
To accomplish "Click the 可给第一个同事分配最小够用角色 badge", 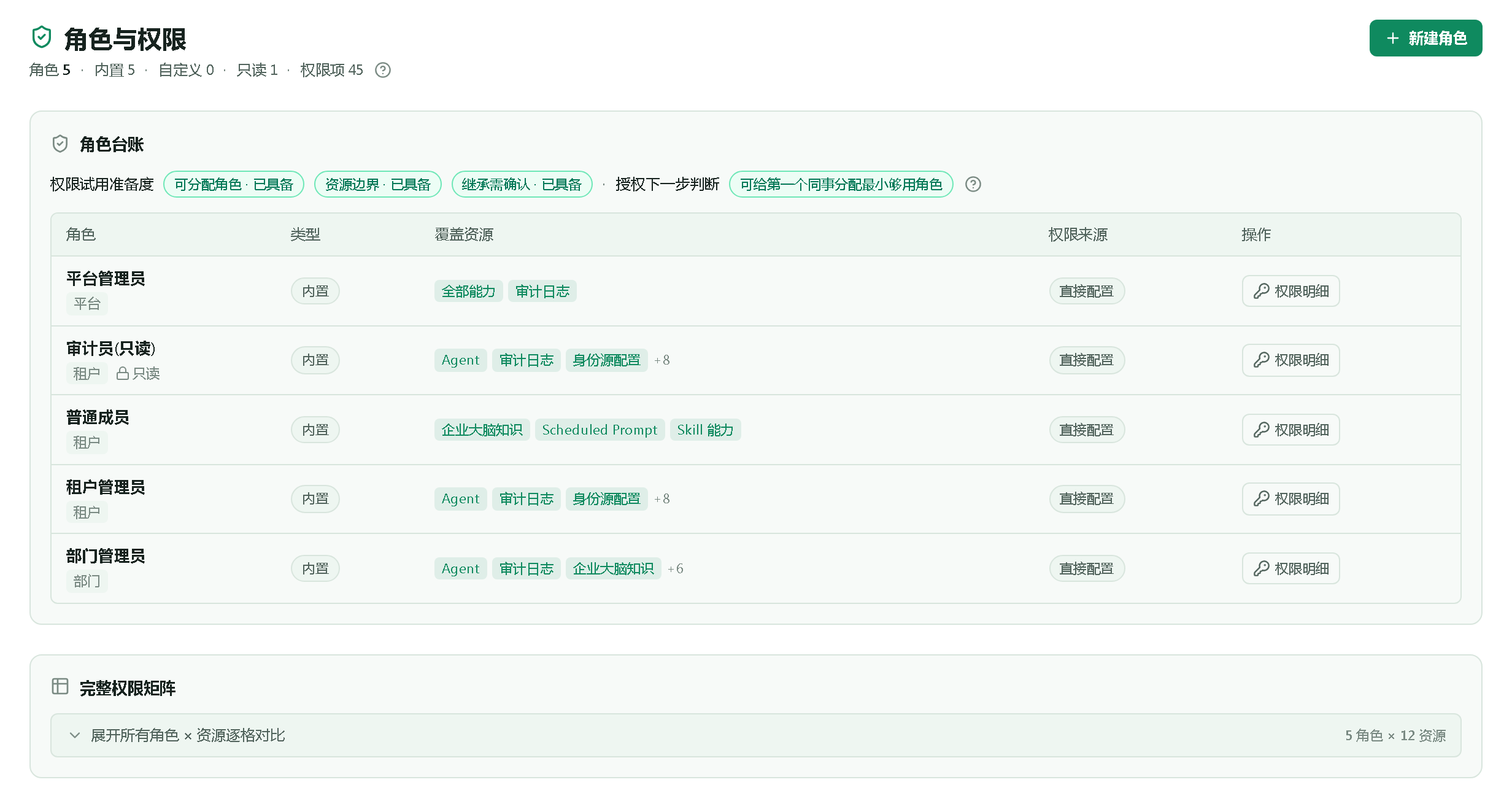I will (841, 184).
